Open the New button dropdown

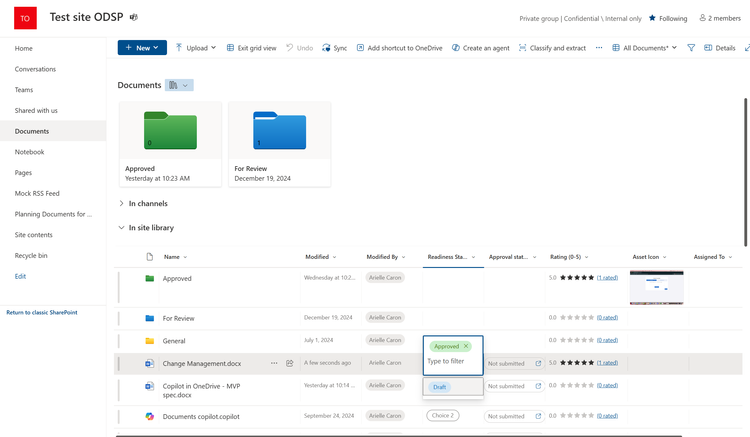(142, 48)
